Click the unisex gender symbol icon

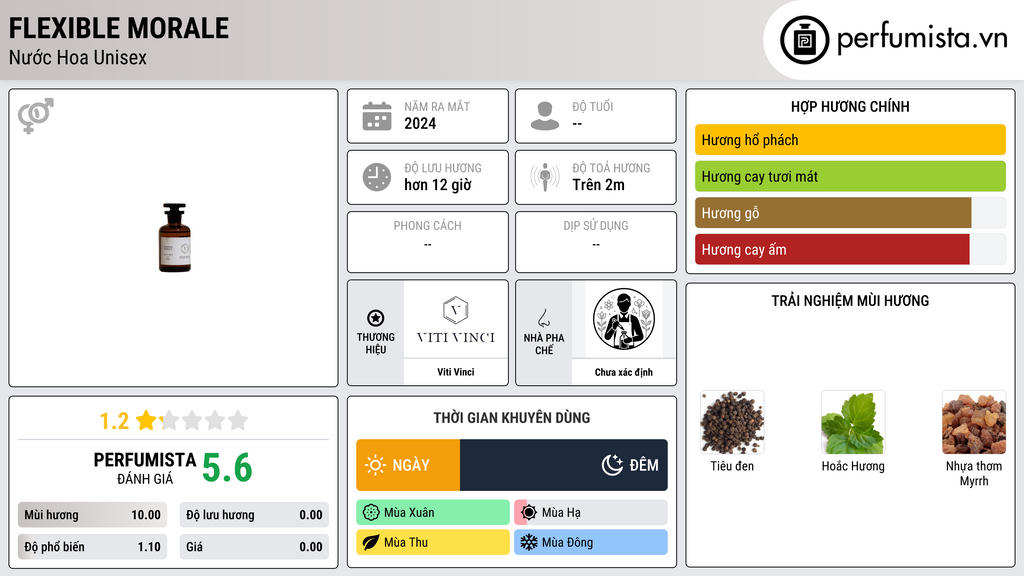36,116
